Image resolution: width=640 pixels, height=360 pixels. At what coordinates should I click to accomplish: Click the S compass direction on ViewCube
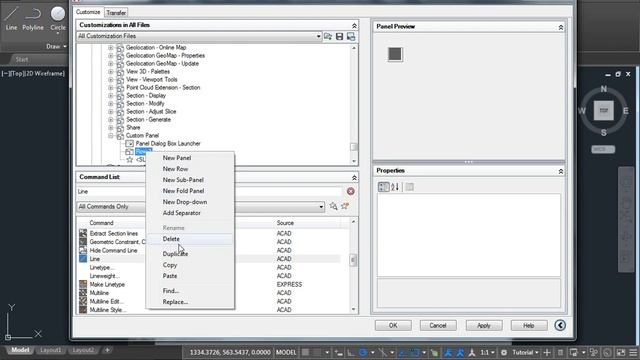604,133
